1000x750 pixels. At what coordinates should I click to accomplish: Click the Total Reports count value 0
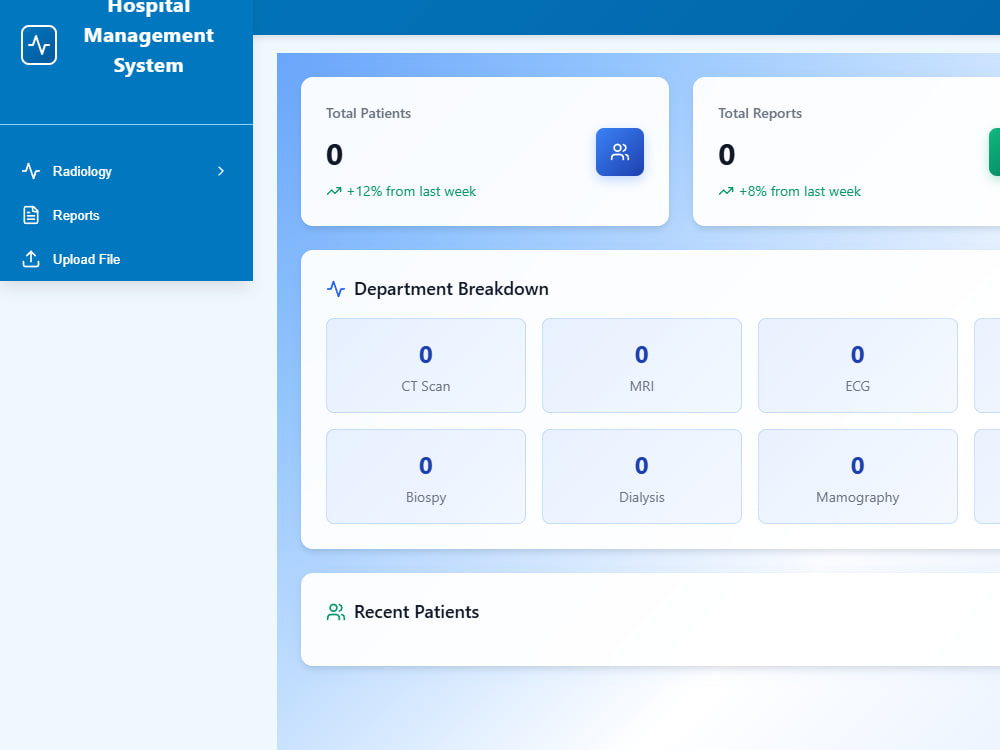726,154
